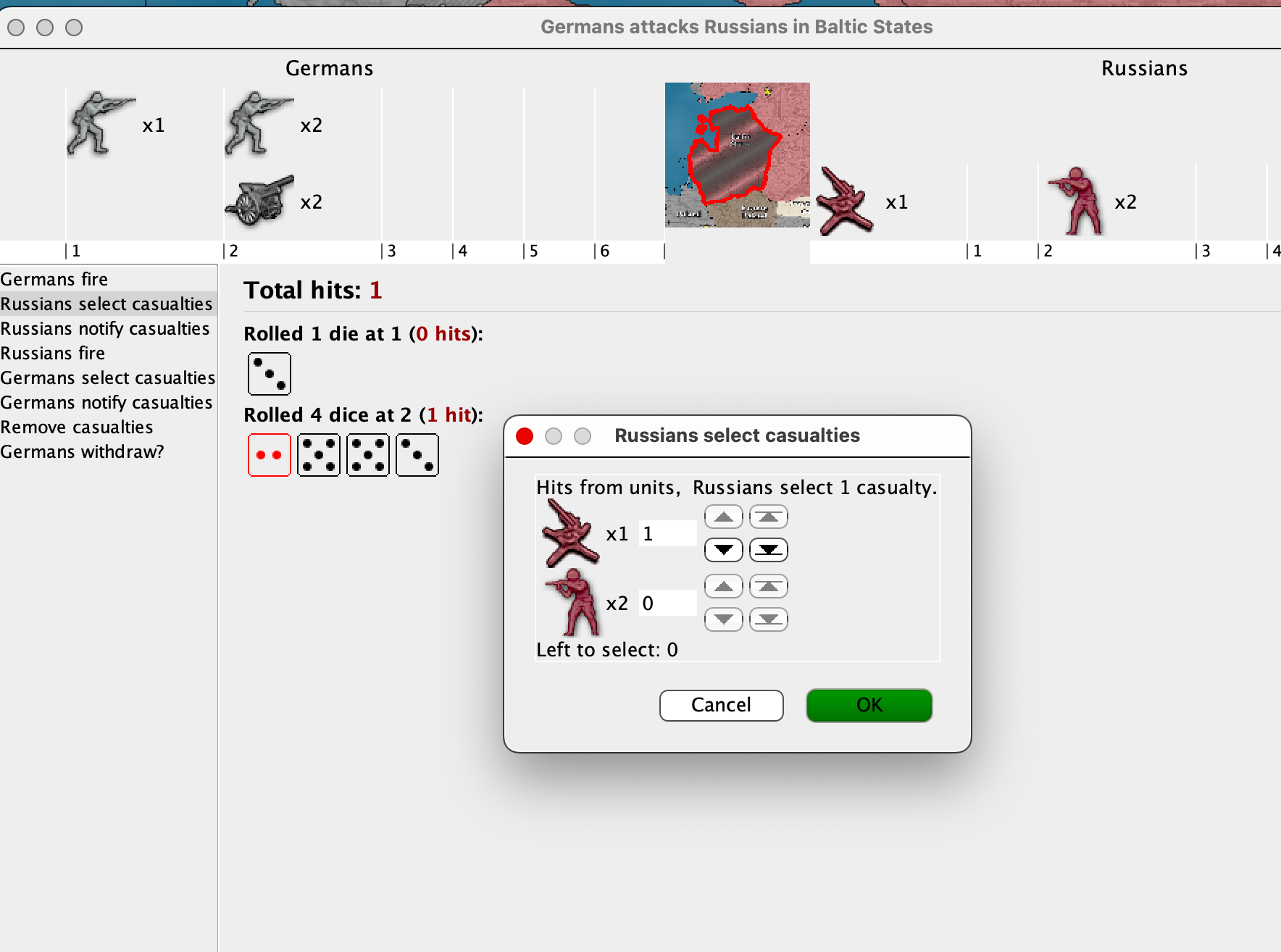Decrease anti-aircraft casualties by one
Image resolution: width=1281 pixels, height=952 pixels.
pos(723,550)
